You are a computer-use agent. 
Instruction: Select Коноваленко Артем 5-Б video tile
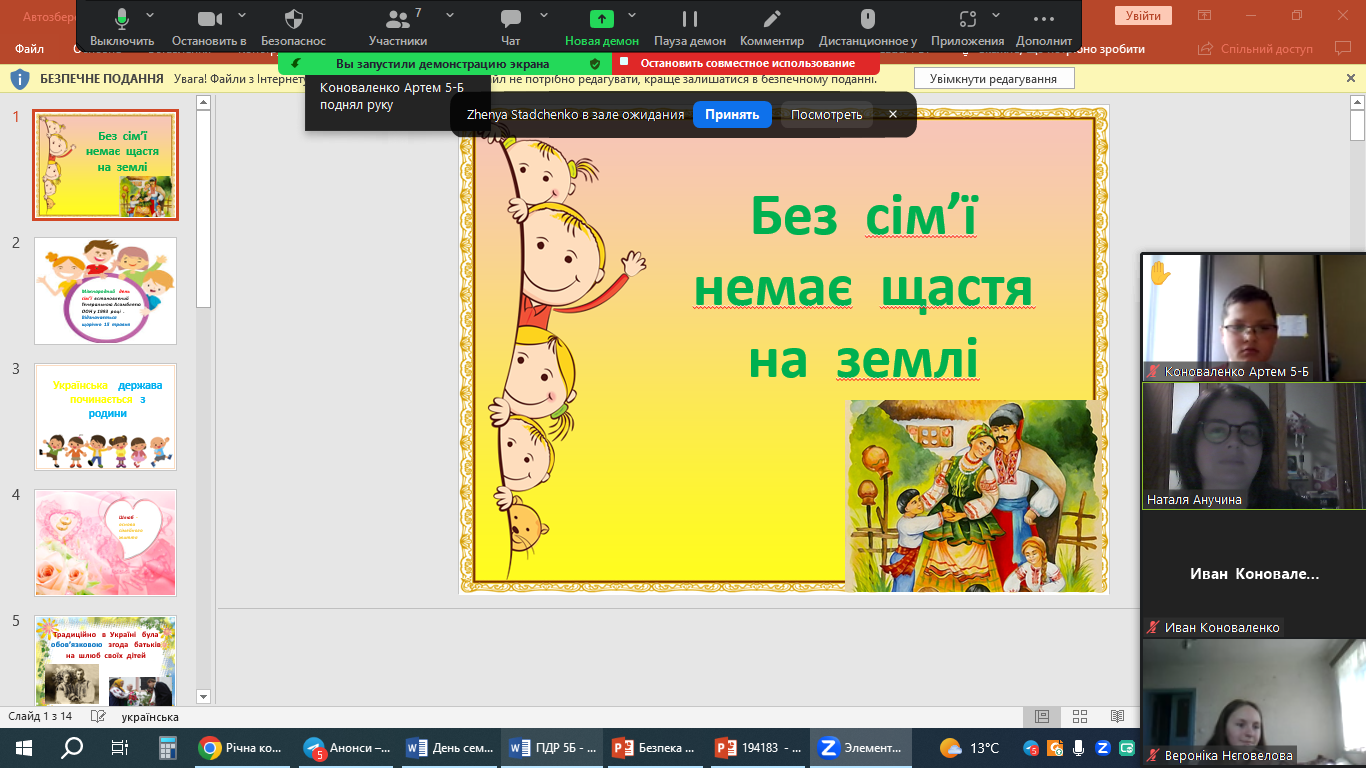pos(1254,317)
